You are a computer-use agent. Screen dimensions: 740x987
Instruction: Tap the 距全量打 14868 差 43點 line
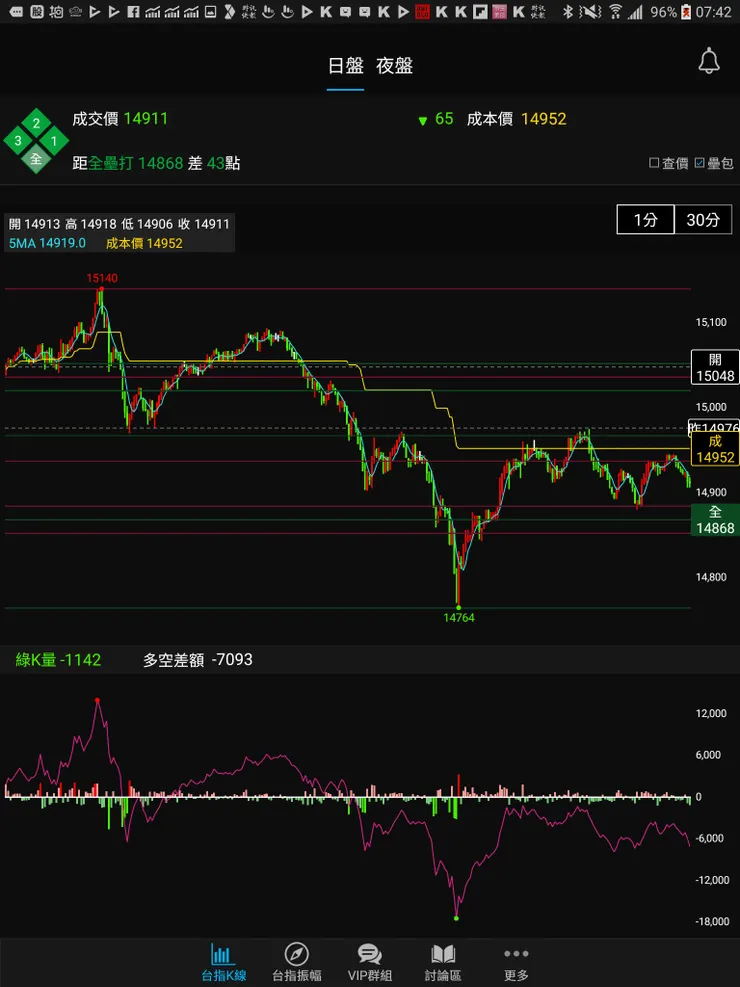pyautogui.click(x=156, y=164)
